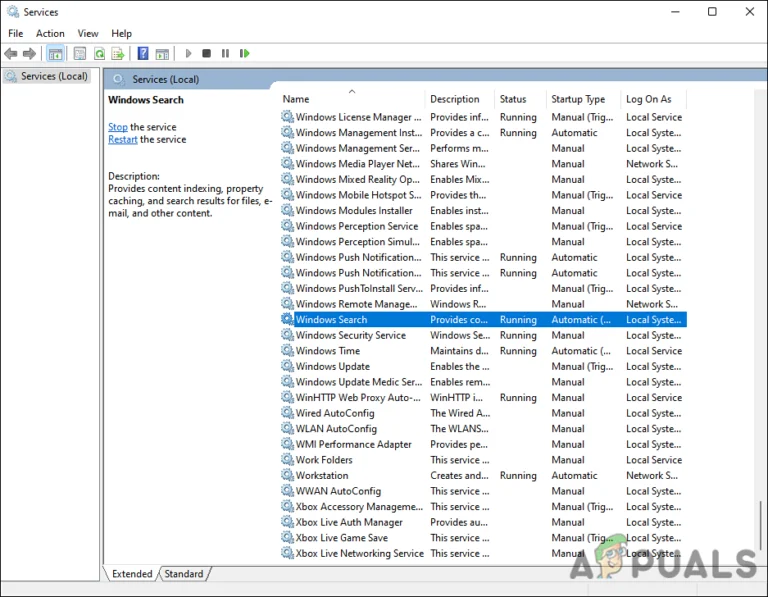Select the Windows Mixed Reality Op... service
The width and height of the screenshot is (768, 597).
[x=483, y=179]
